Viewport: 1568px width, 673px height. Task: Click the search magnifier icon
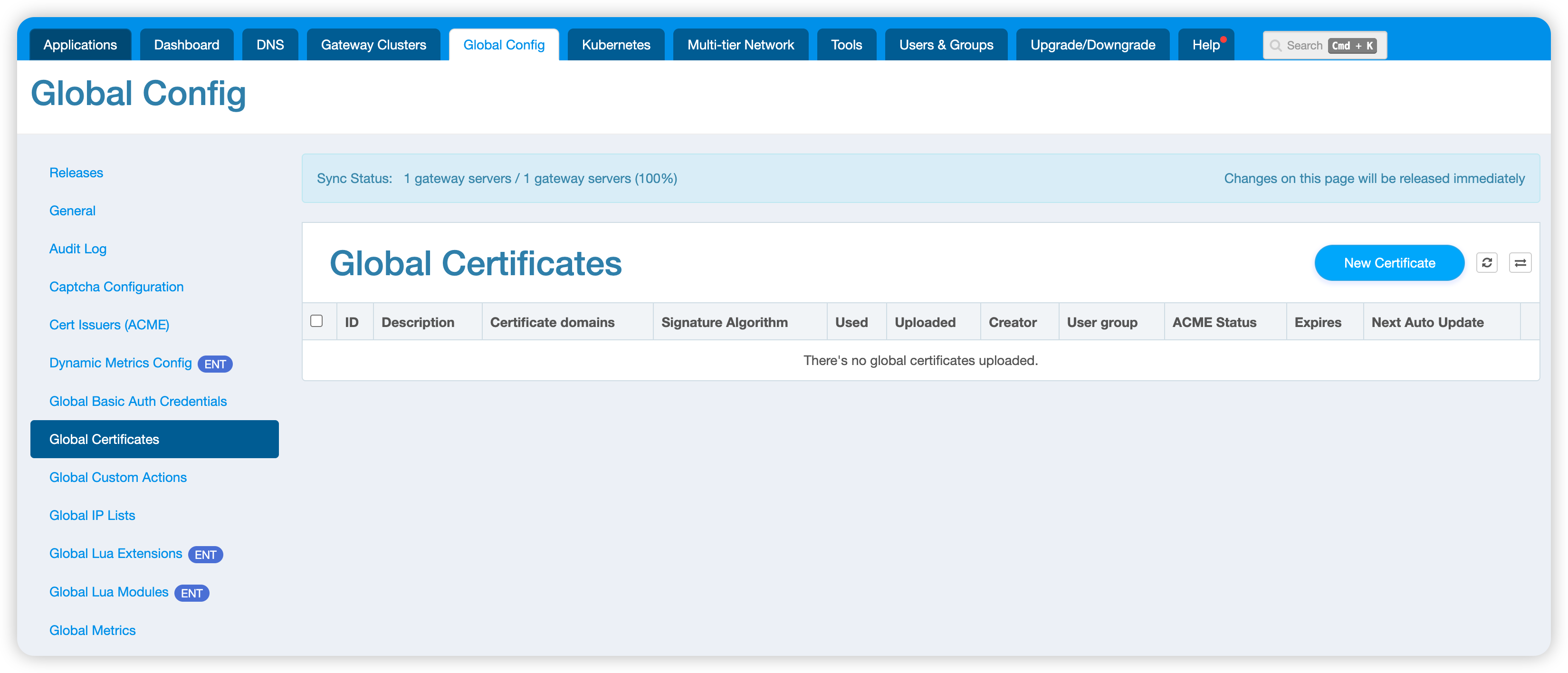click(x=1276, y=46)
